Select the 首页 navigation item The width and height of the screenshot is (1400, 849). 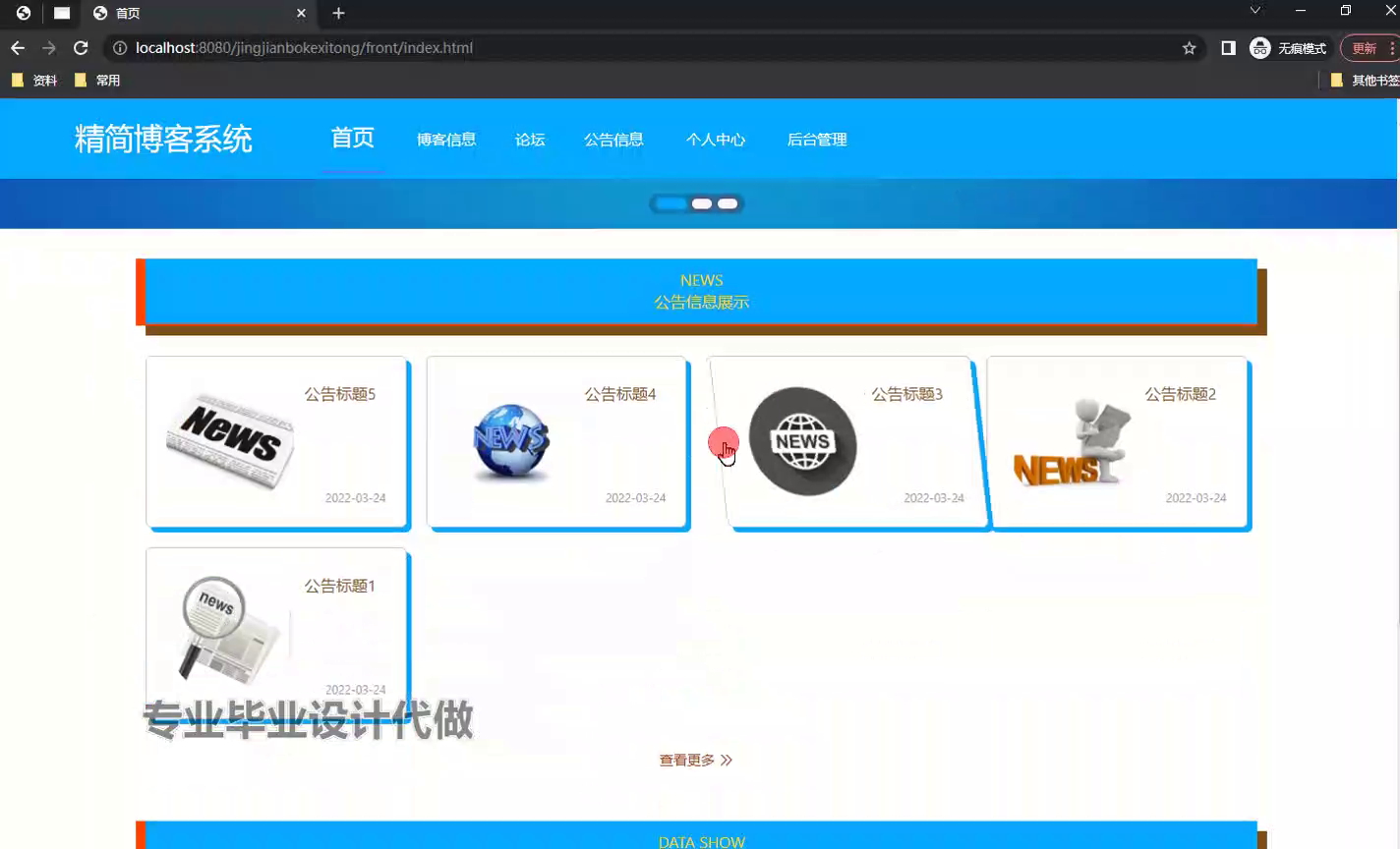pyautogui.click(x=352, y=138)
